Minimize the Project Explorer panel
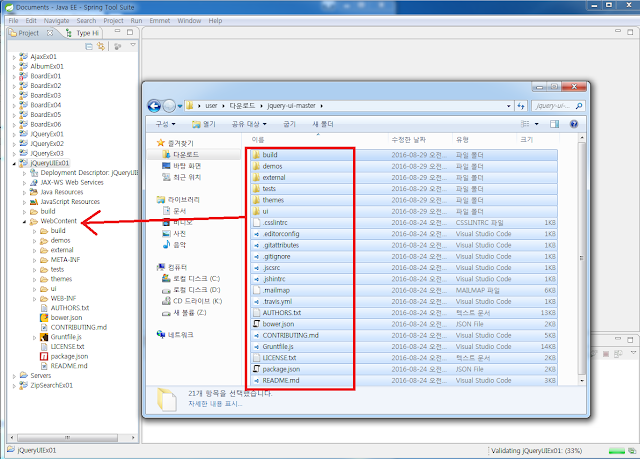 pyautogui.click(x=118, y=31)
